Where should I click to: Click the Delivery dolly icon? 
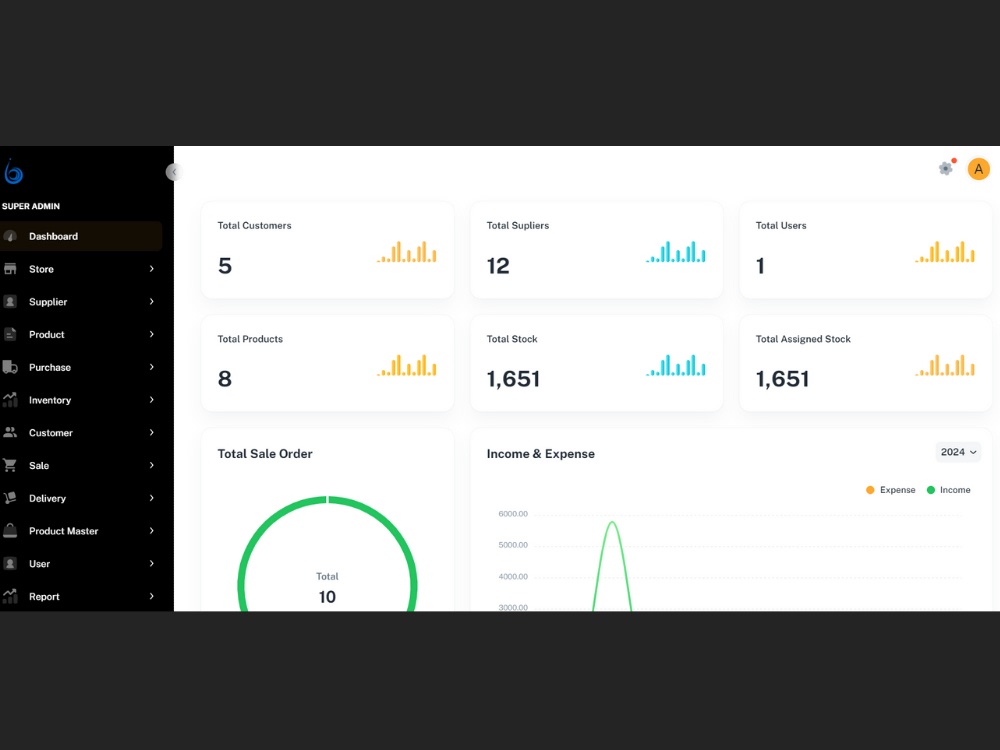pos(10,498)
